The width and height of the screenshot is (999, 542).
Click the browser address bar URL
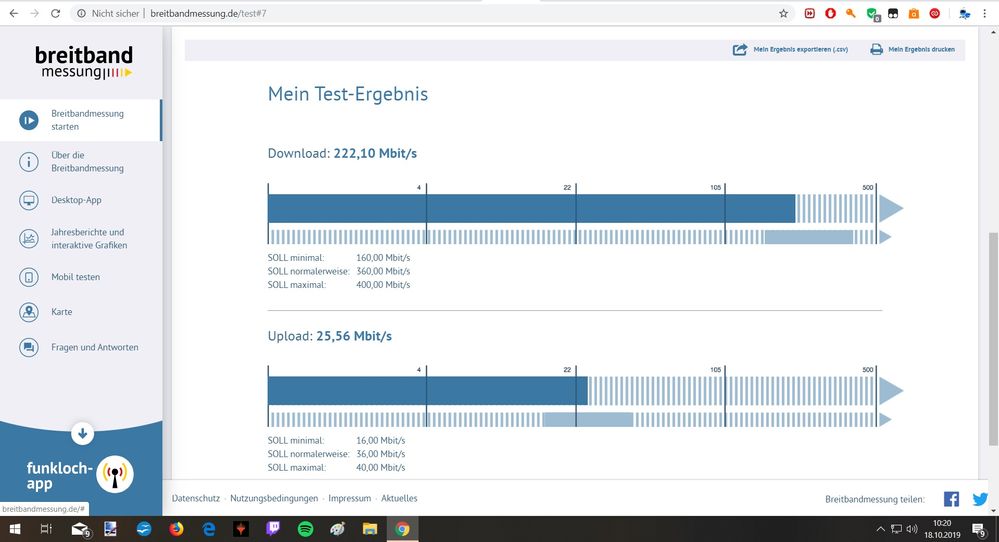[x=208, y=13]
